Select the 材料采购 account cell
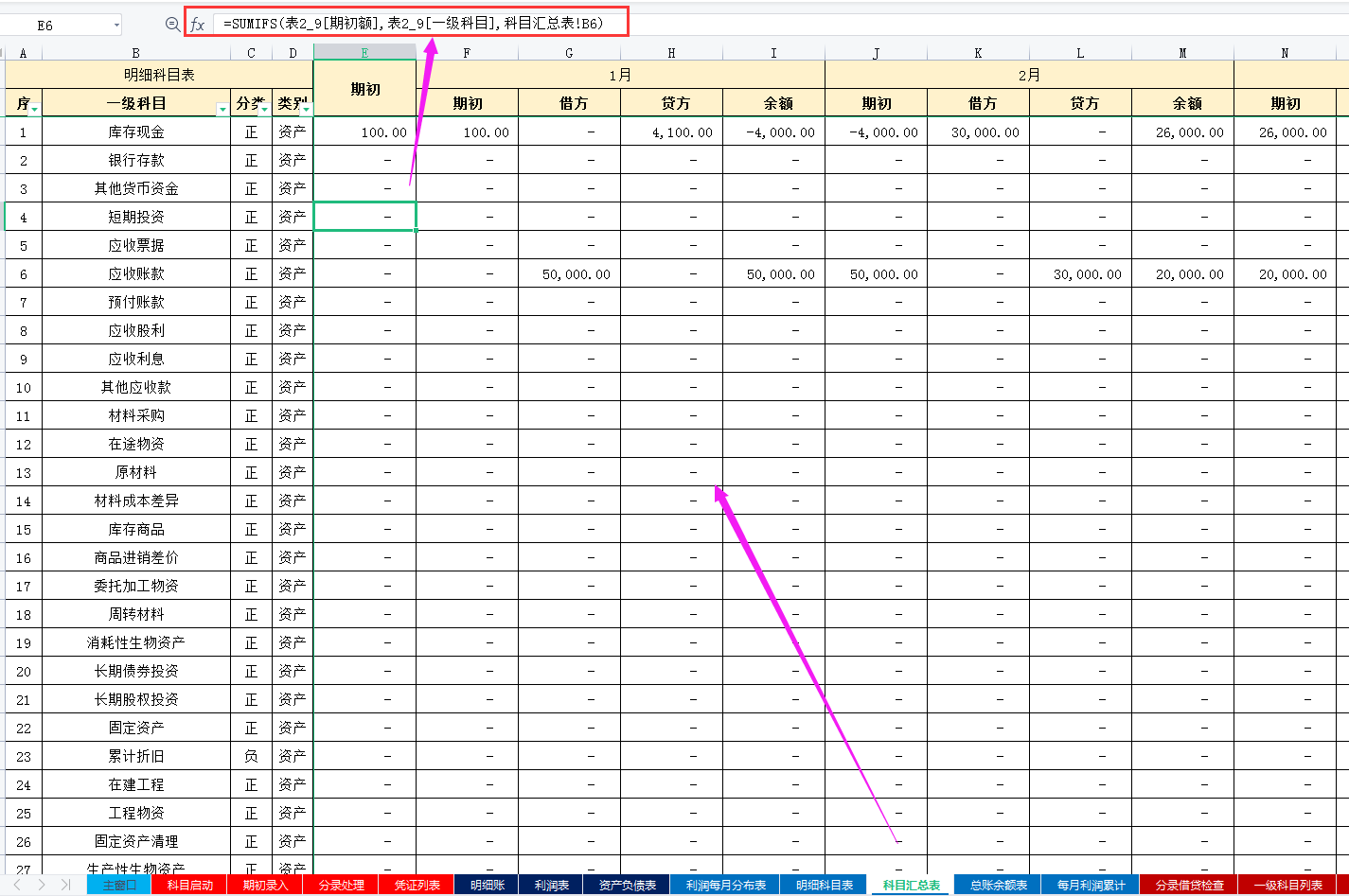Viewport: 1349px width, 896px height. coord(136,415)
